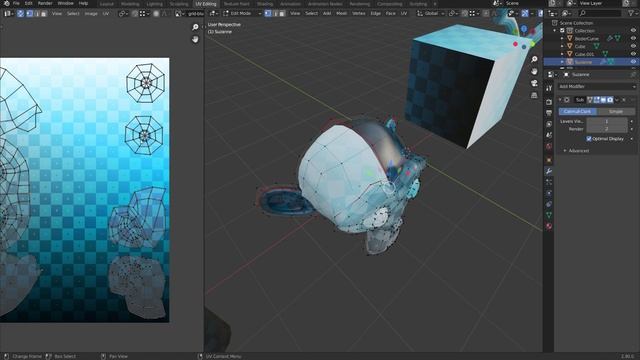
Task: Hide Collection with its eye icon
Action: [633, 31]
